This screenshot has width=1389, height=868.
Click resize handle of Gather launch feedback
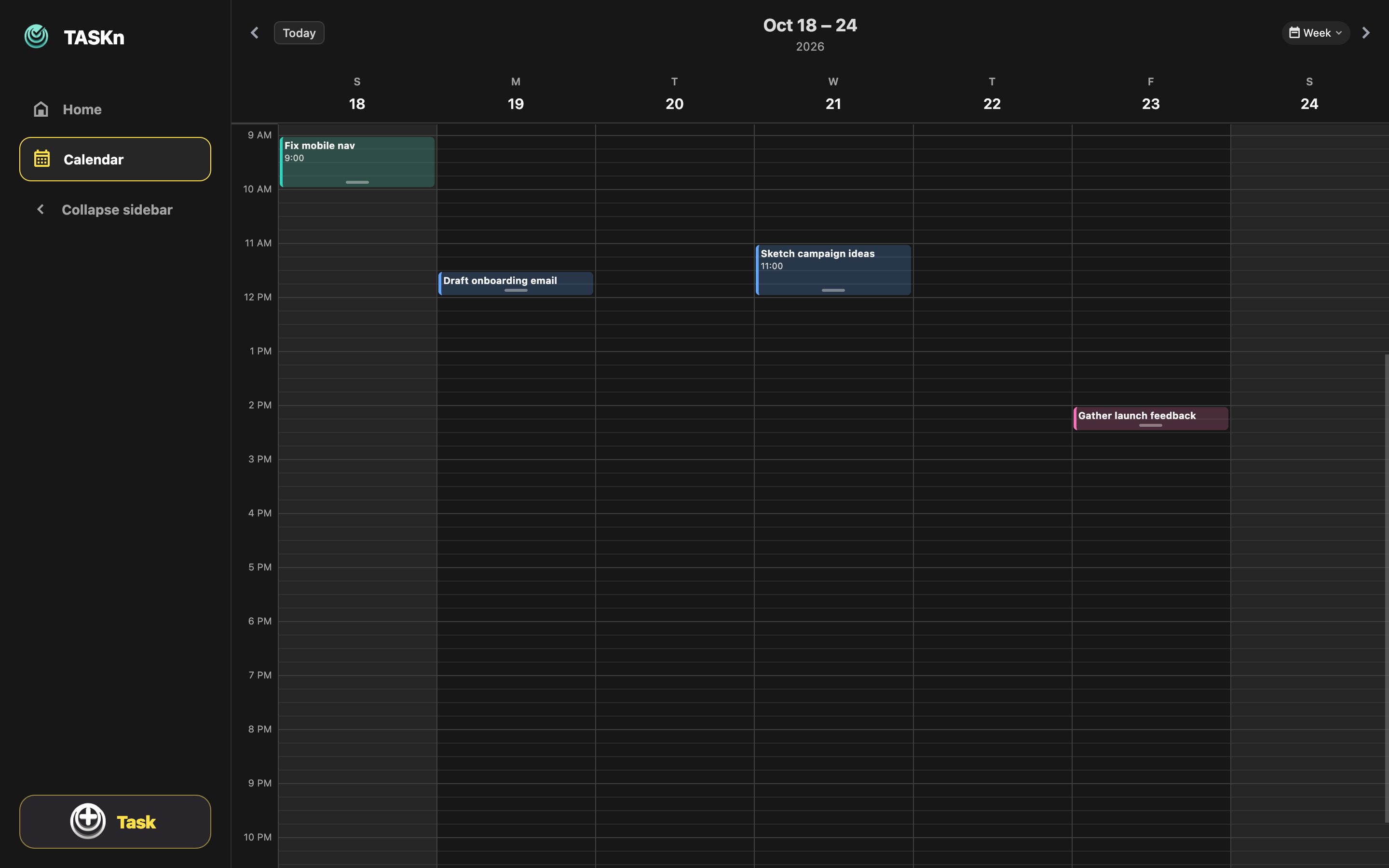(x=1151, y=425)
